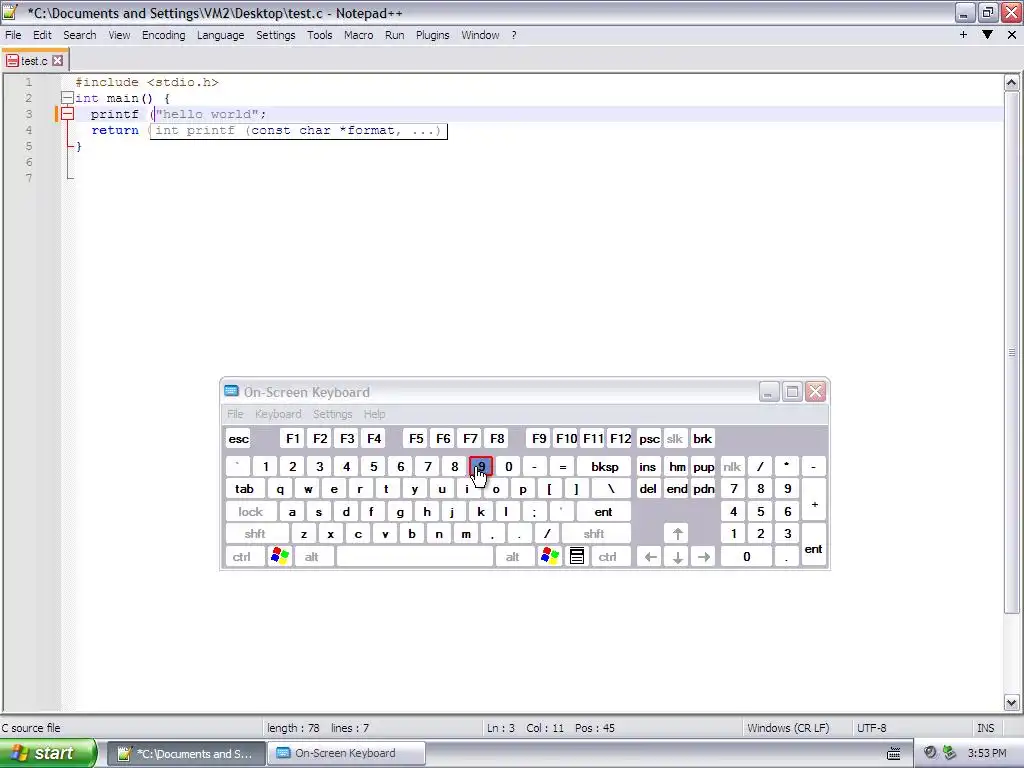Click the up arrow key
1024x768 pixels.
pyautogui.click(x=677, y=534)
